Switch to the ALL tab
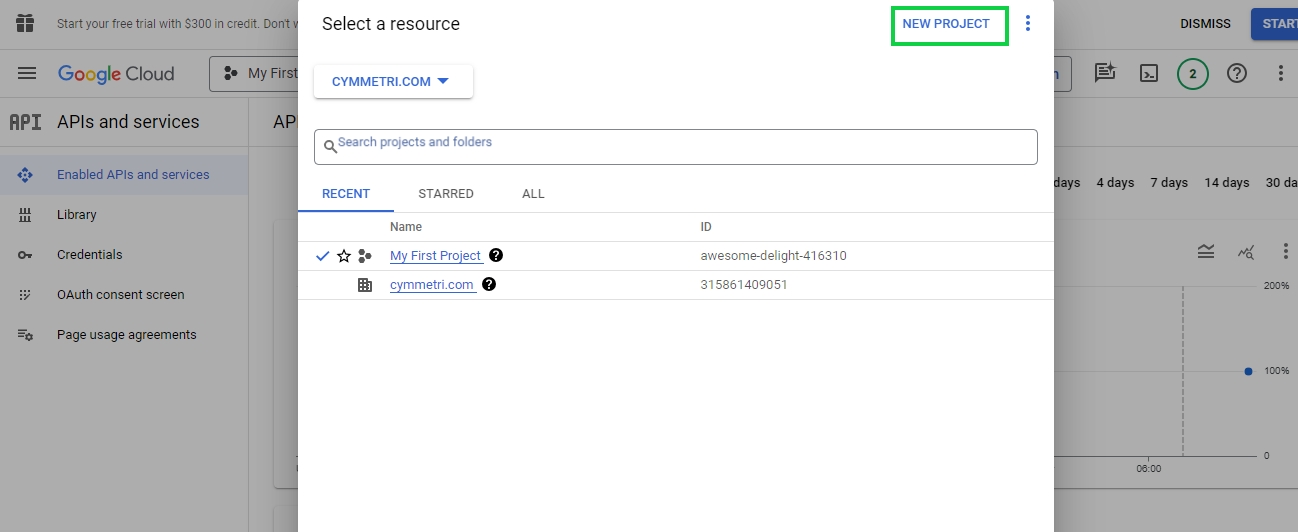 point(533,194)
